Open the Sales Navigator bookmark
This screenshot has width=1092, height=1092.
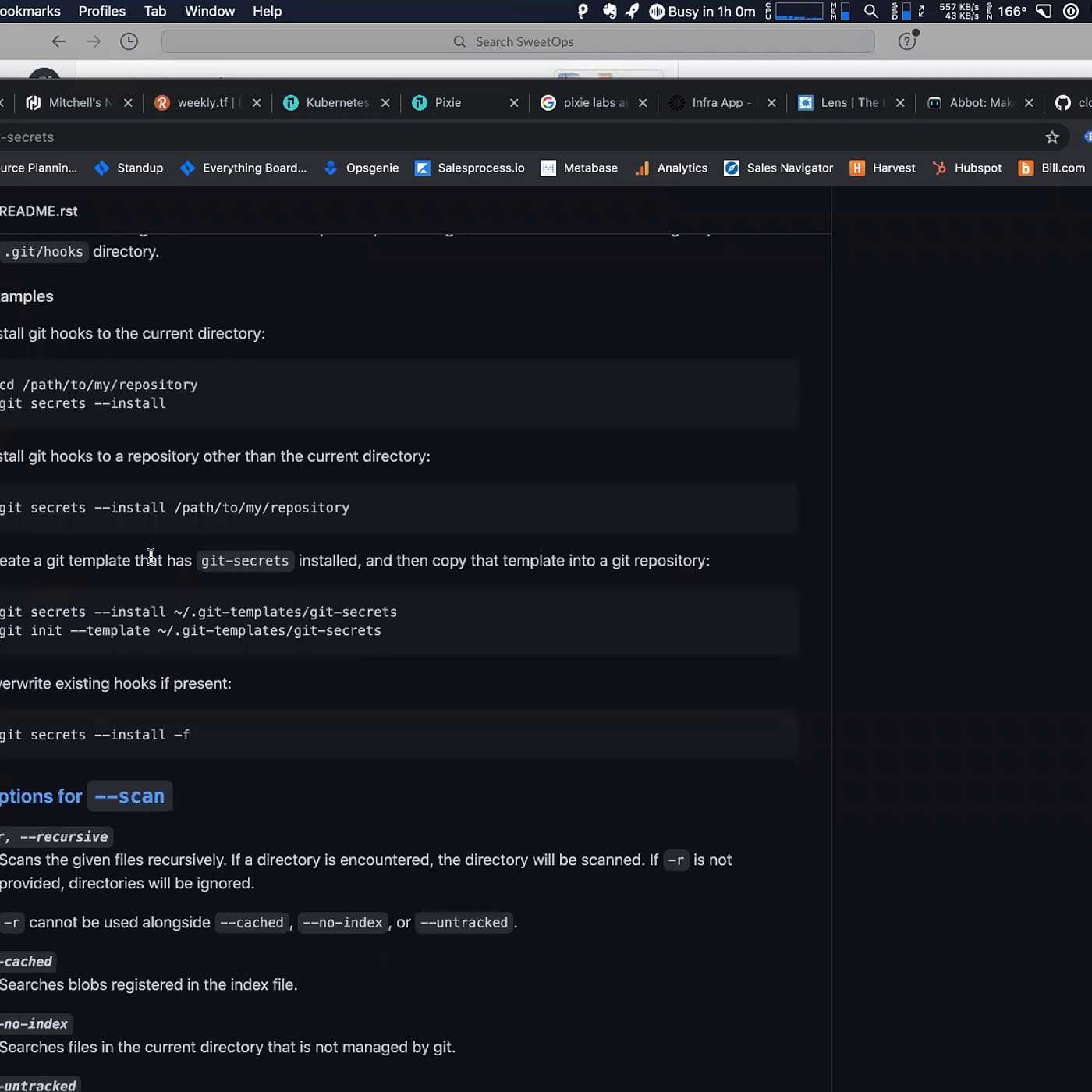pos(778,168)
